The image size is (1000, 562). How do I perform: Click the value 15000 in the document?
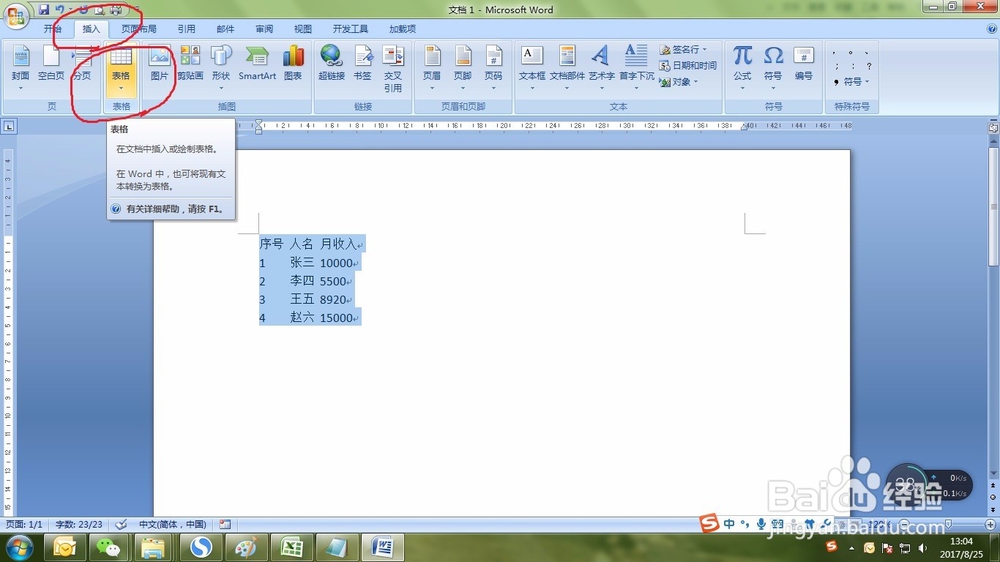tap(337, 318)
